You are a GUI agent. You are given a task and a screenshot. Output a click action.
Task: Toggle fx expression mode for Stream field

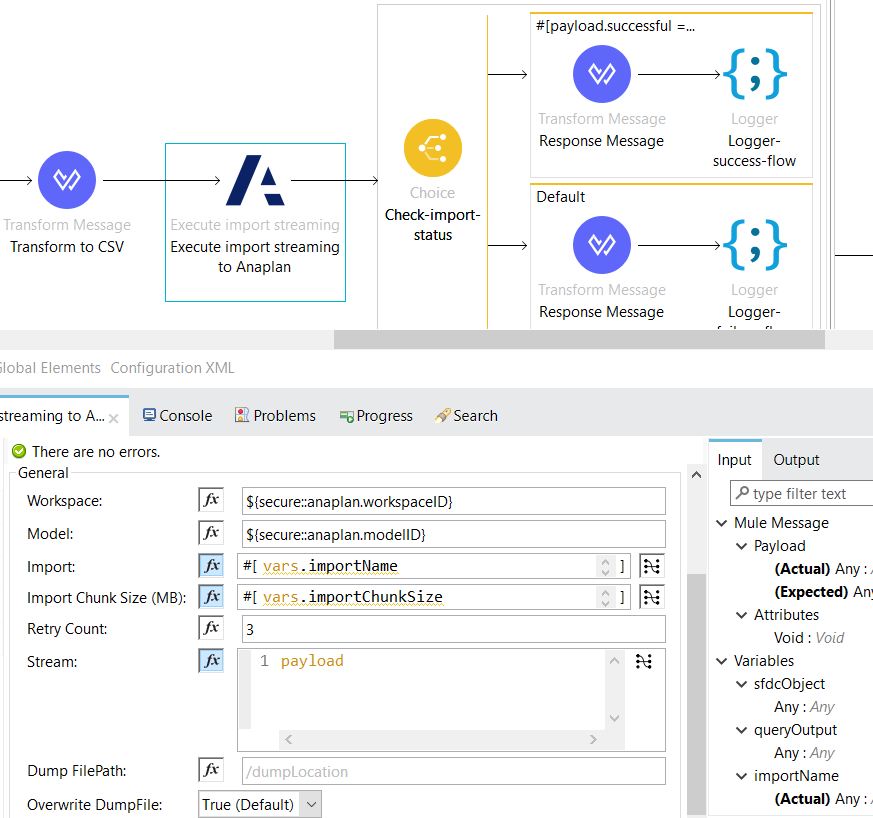[x=211, y=660]
